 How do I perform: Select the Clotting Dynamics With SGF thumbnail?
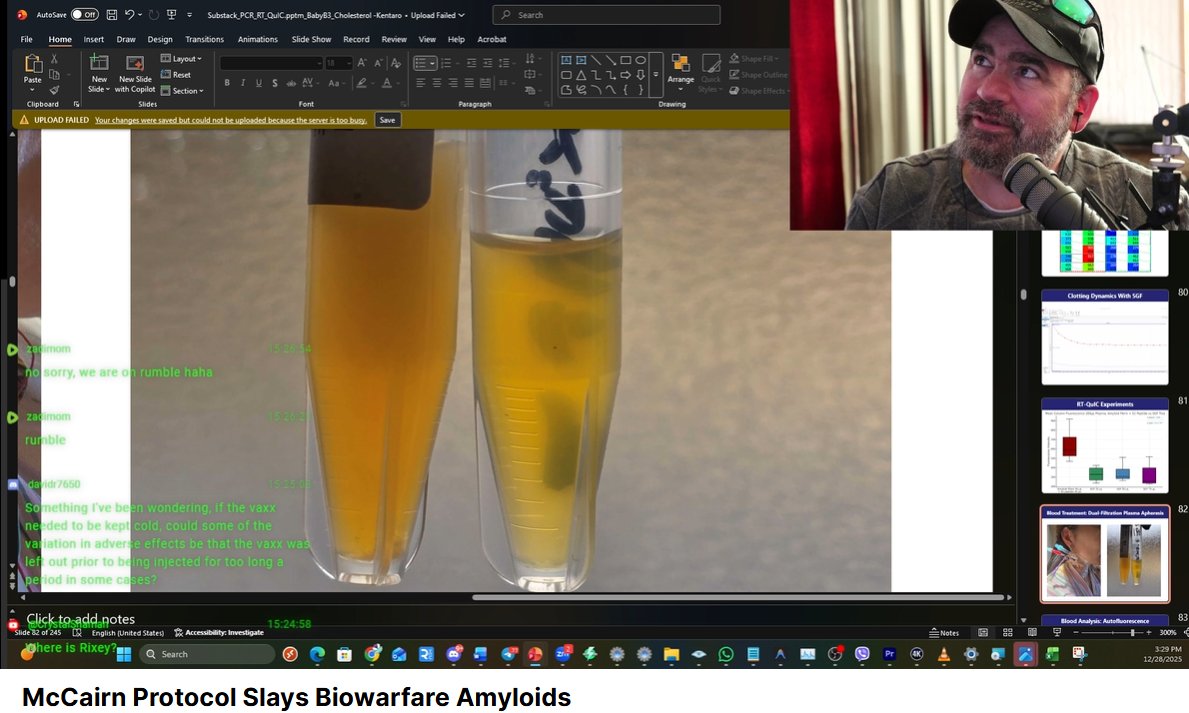[1105, 338]
